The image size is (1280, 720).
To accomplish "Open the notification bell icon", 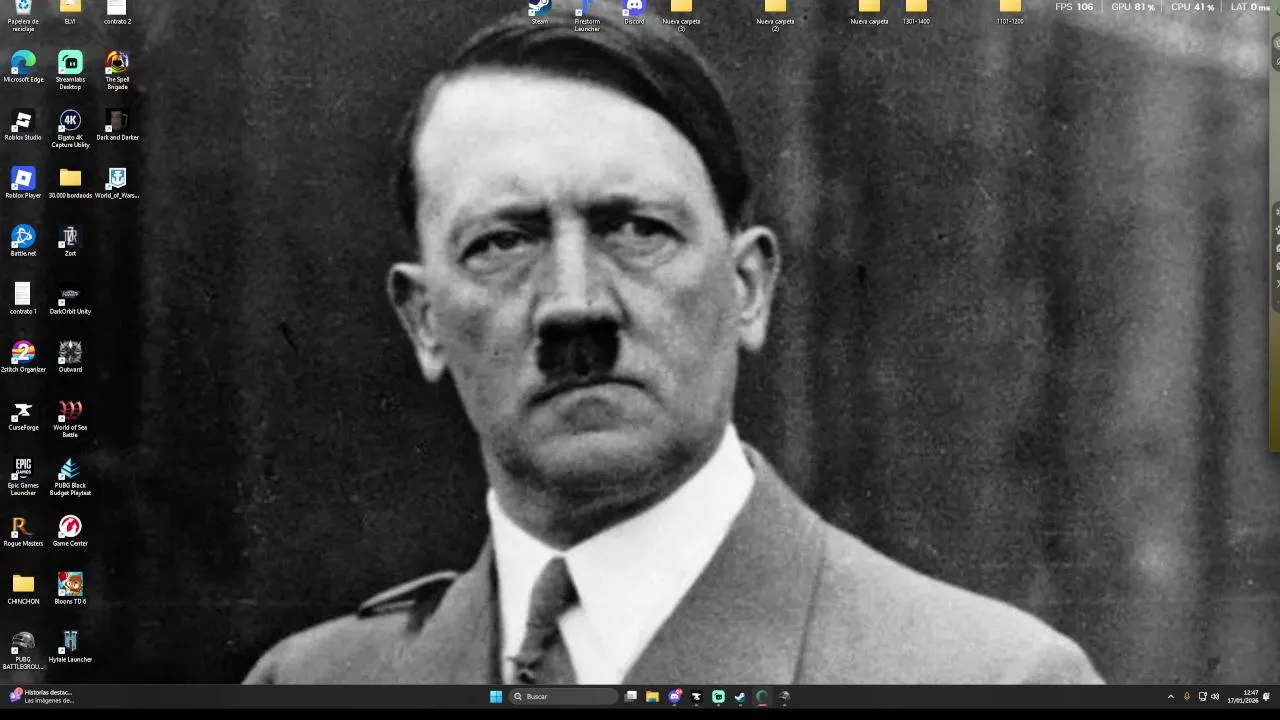I will tap(1267, 696).
